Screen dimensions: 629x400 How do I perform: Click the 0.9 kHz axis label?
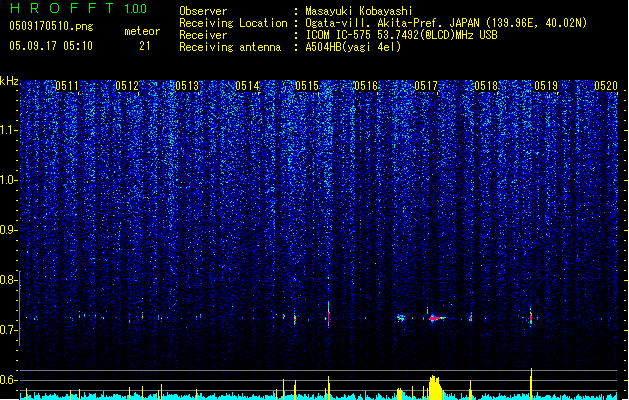click(9, 230)
